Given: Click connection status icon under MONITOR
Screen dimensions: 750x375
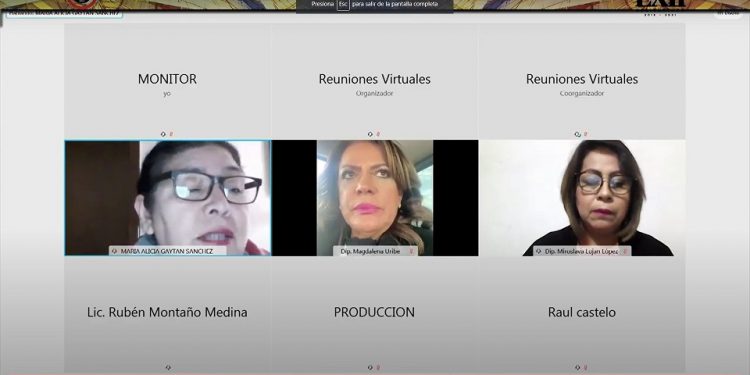Looking at the screenshot, I should [163, 134].
